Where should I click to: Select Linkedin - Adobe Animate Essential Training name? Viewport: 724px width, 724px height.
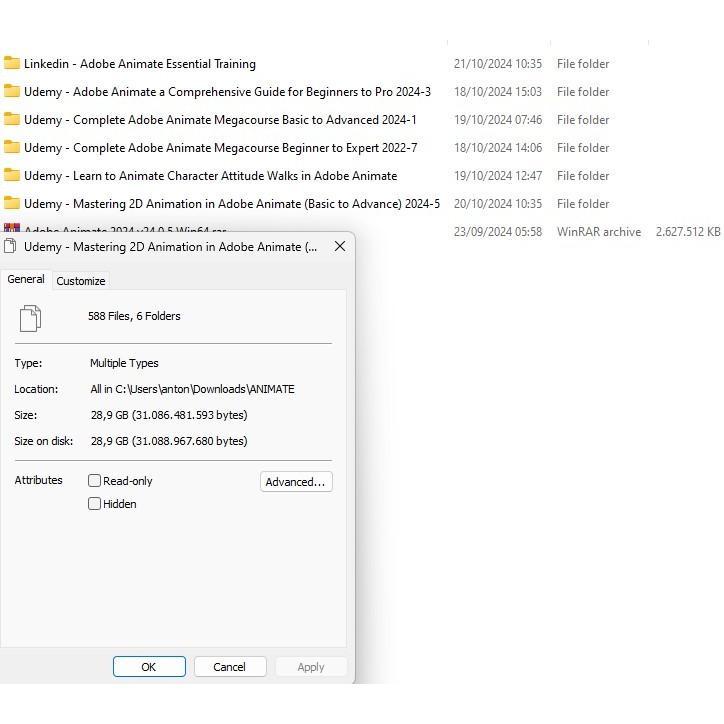pos(140,64)
